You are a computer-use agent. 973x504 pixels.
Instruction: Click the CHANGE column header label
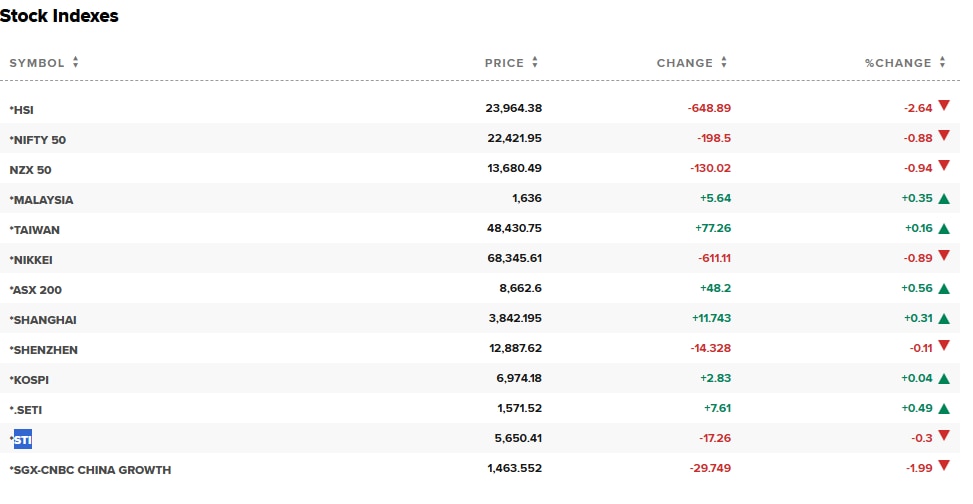684,63
